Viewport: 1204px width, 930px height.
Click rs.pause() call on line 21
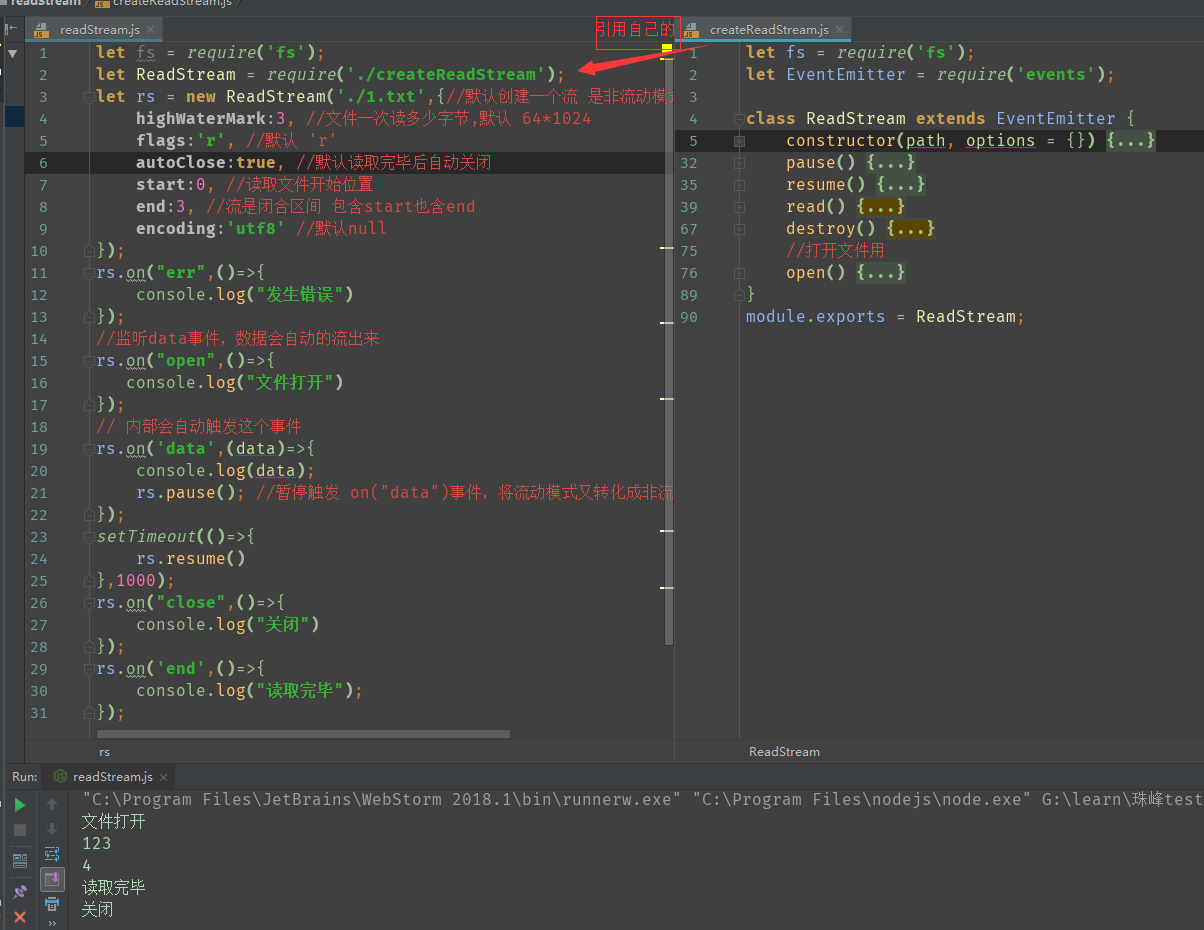(x=191, y=493)
